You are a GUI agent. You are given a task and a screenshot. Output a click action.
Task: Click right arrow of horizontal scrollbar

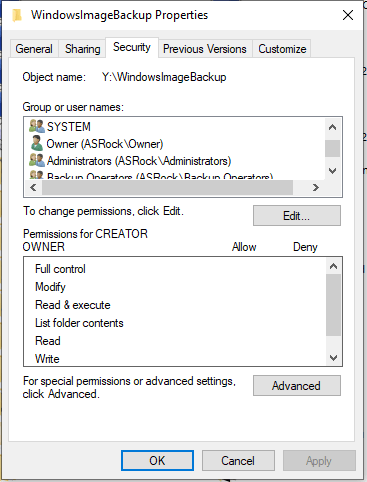[316, 188]
